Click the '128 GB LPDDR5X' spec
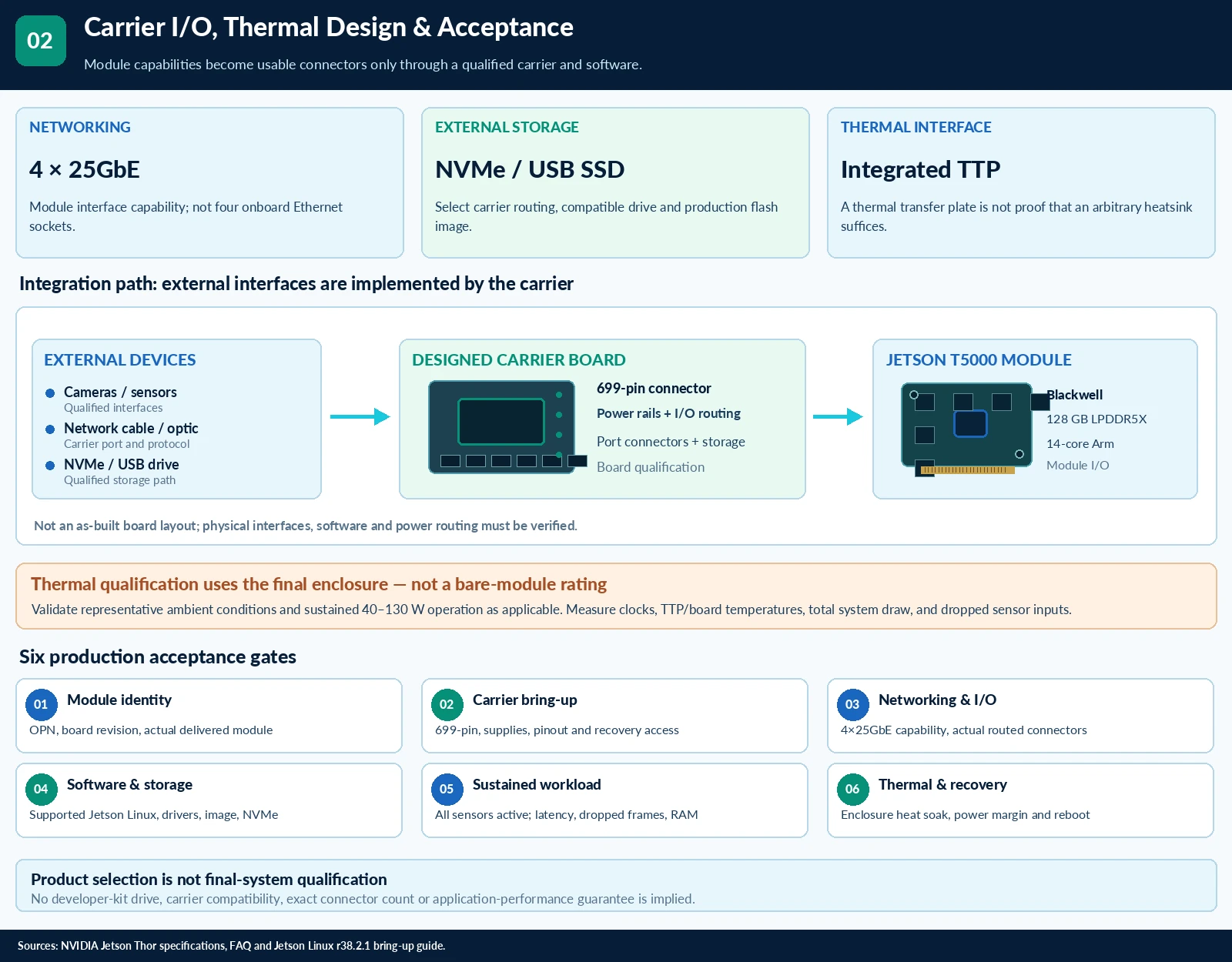This screenshot has width=1232, height=962. point(1096,419)
